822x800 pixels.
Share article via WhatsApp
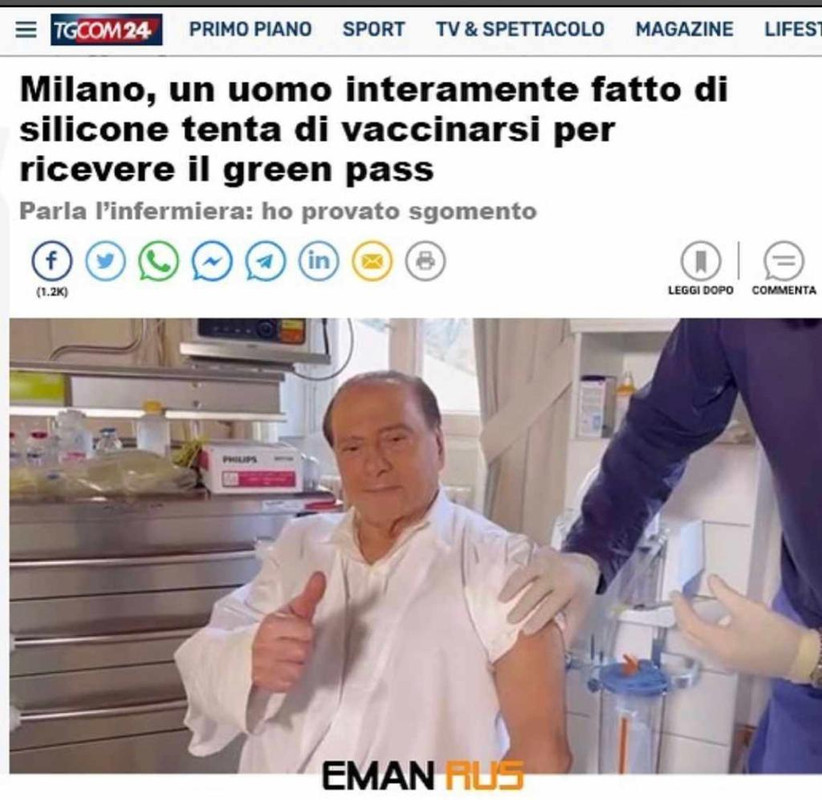(x=159, y=261)
